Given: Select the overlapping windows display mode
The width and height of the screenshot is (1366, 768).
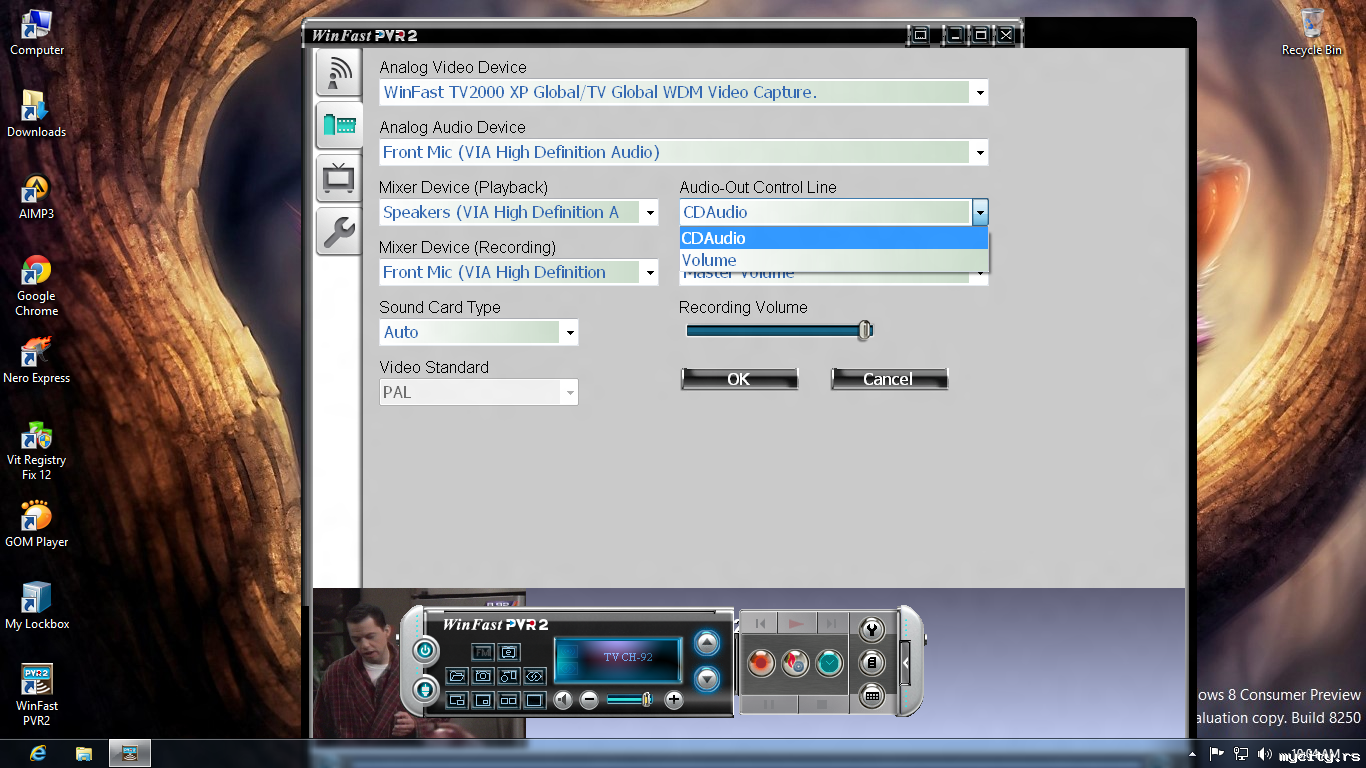Looking at the screenshot, I should tap(457, 700).
